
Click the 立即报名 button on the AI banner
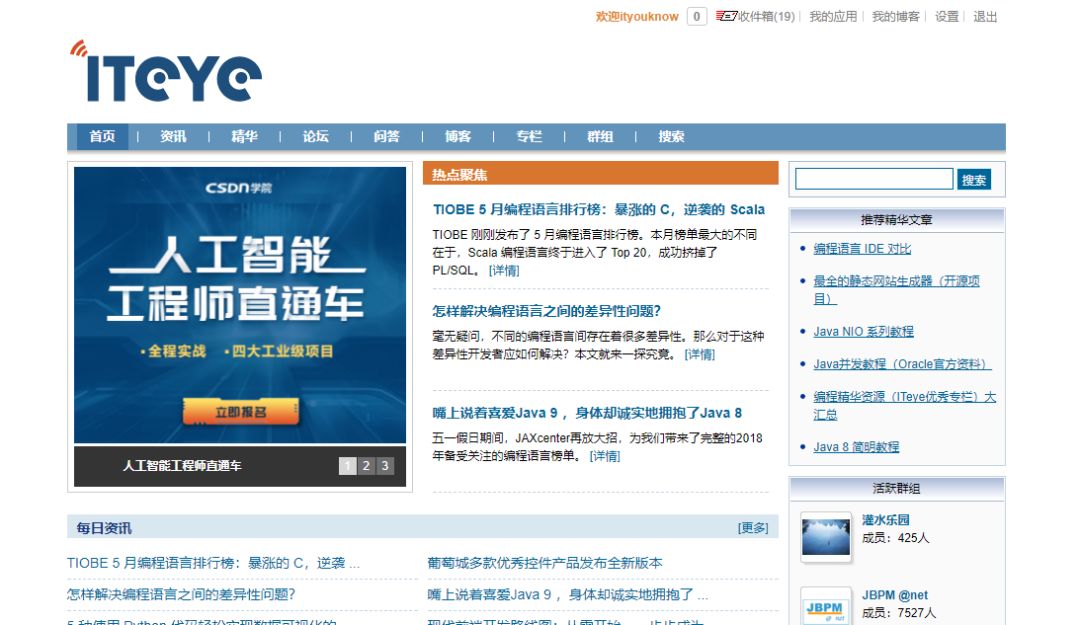click(x=241, y=410)
